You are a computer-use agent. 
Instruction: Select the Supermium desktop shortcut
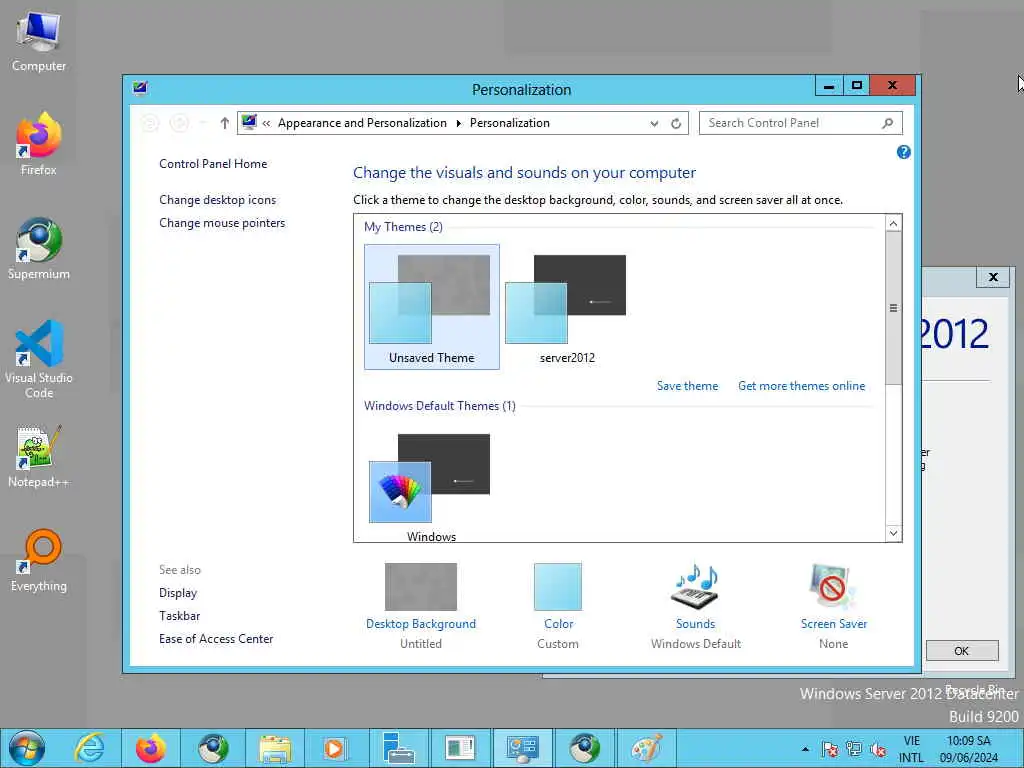click(x=39, y=248)
